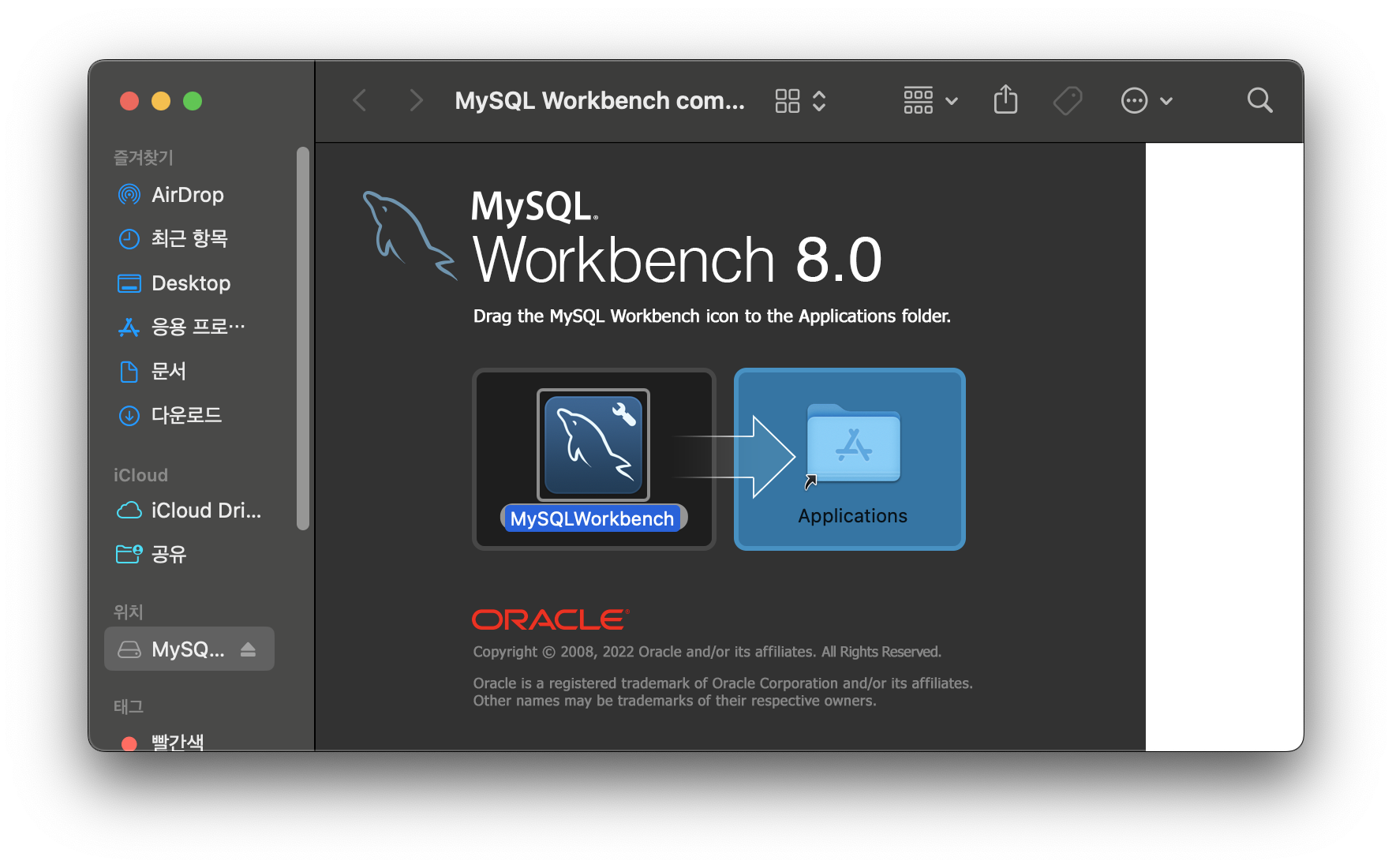Click the Applications 'A' sidebar icon

pos(129,327)
